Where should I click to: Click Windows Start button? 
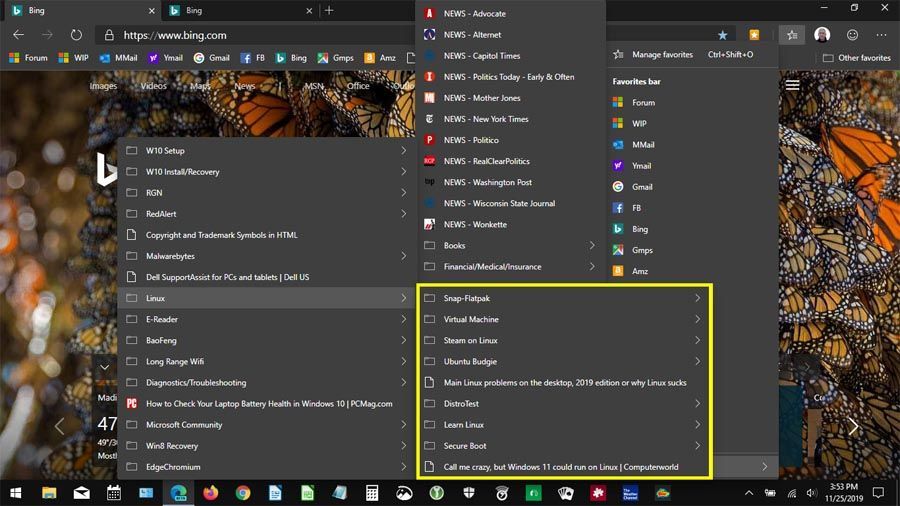click(x=16, y=493)
